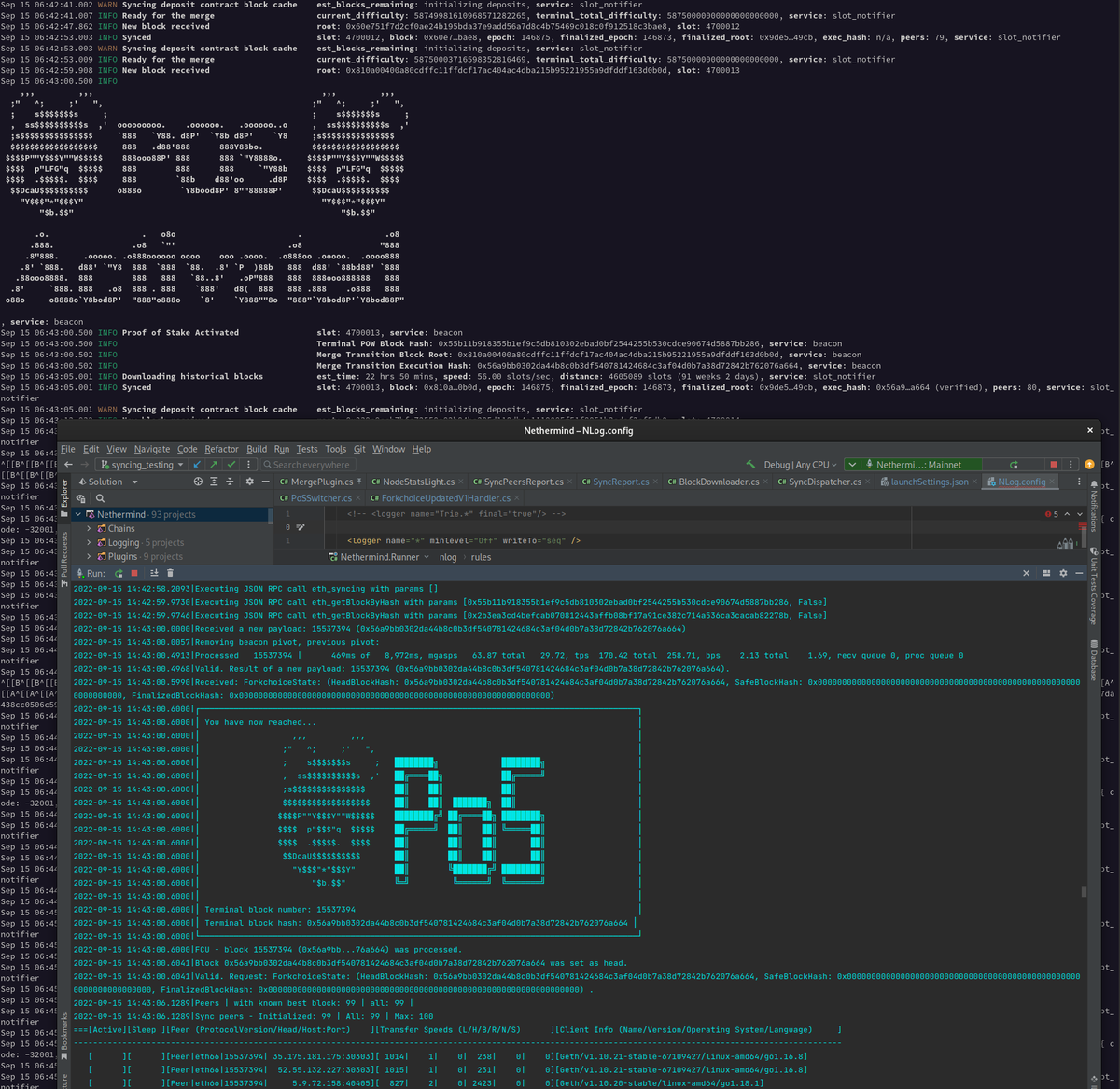Hide the Explorer panel
The height and width of the screenshot is (1089, 1120).
coord(266,482)
